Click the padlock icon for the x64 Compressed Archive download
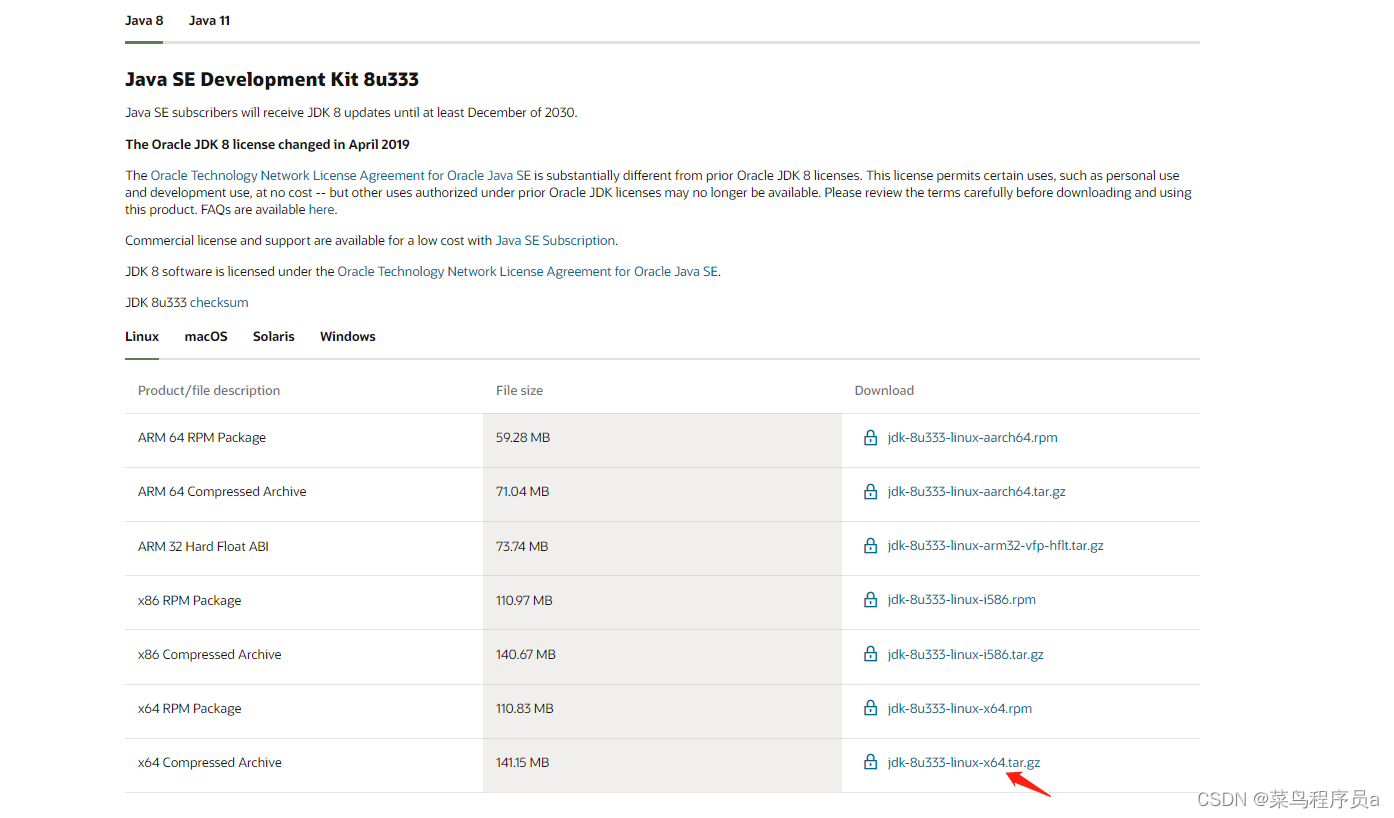1394x818 pixels. click(x=869, y=762)
